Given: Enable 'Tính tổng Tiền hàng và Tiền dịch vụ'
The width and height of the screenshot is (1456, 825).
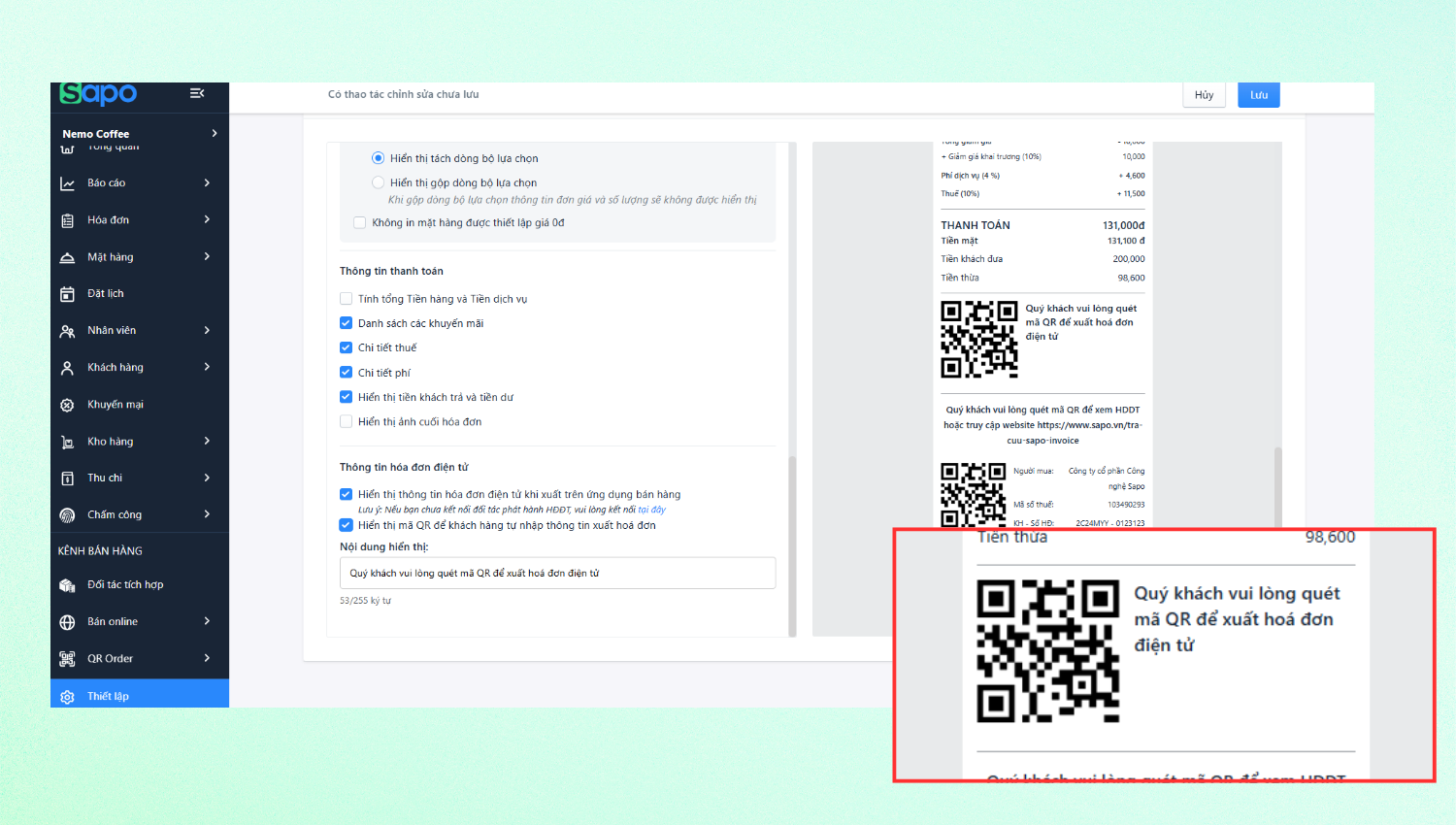Looking at the screenshot, I should [346, 299].
